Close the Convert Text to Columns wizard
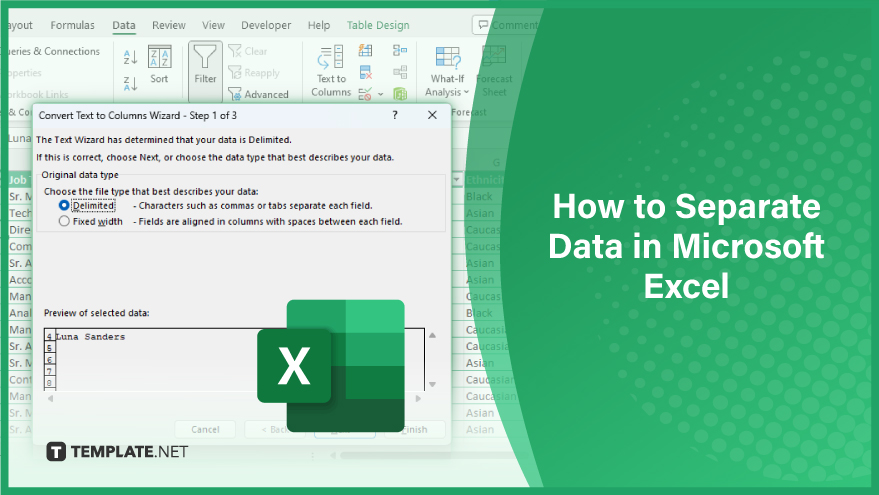Viewport: 879px width, 495px height. [x=432, y=115]
